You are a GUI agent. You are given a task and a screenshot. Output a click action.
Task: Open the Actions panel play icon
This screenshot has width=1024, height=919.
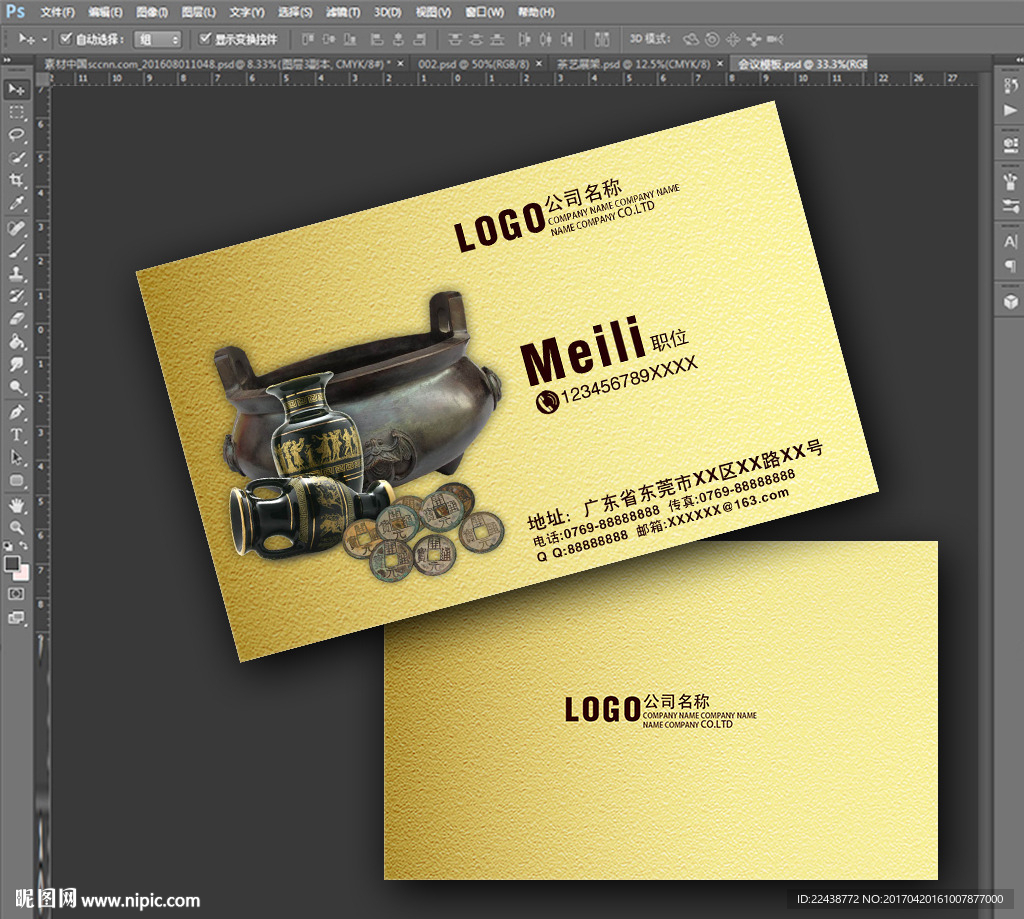coord(1010,110)
